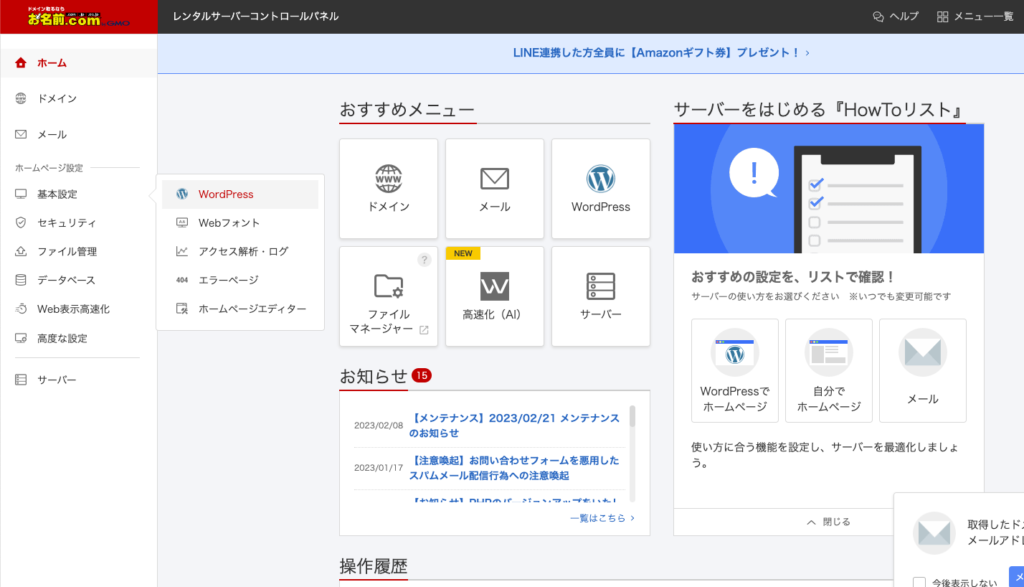The height and width of the screenshot is (587, 1024).
Task: Open the メール tile in おすすめメニュー
Action: click(494, 189)
